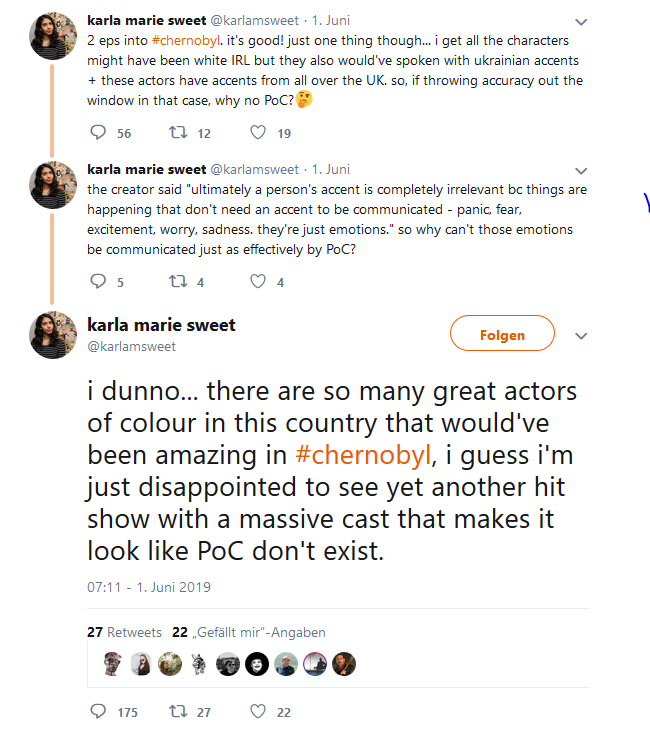Open the first tweet's chevron options menu
650x755 pixels.
pos(582,22)
